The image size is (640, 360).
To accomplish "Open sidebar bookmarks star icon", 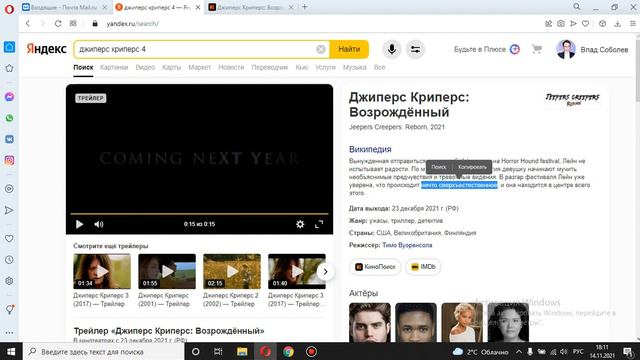I will 9,68.
